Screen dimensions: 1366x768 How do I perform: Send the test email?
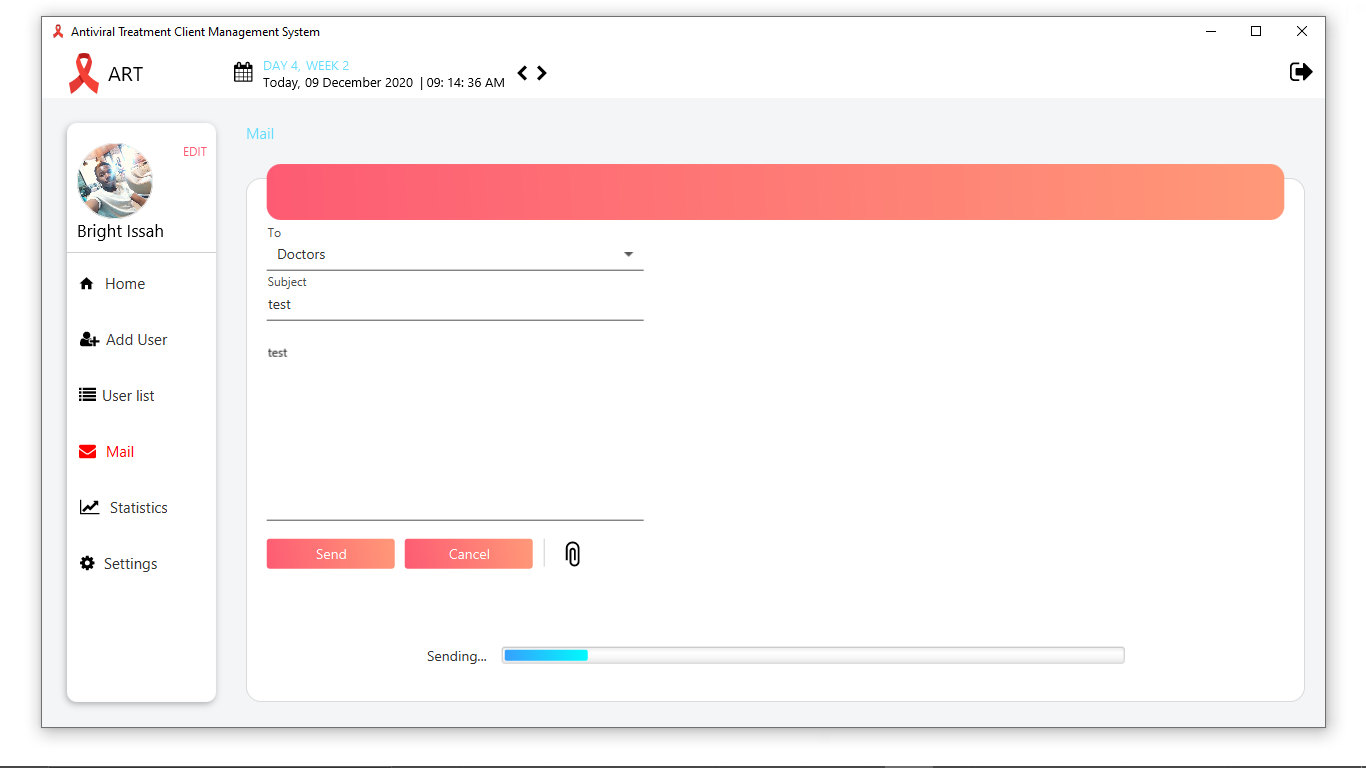click(330, 553)
